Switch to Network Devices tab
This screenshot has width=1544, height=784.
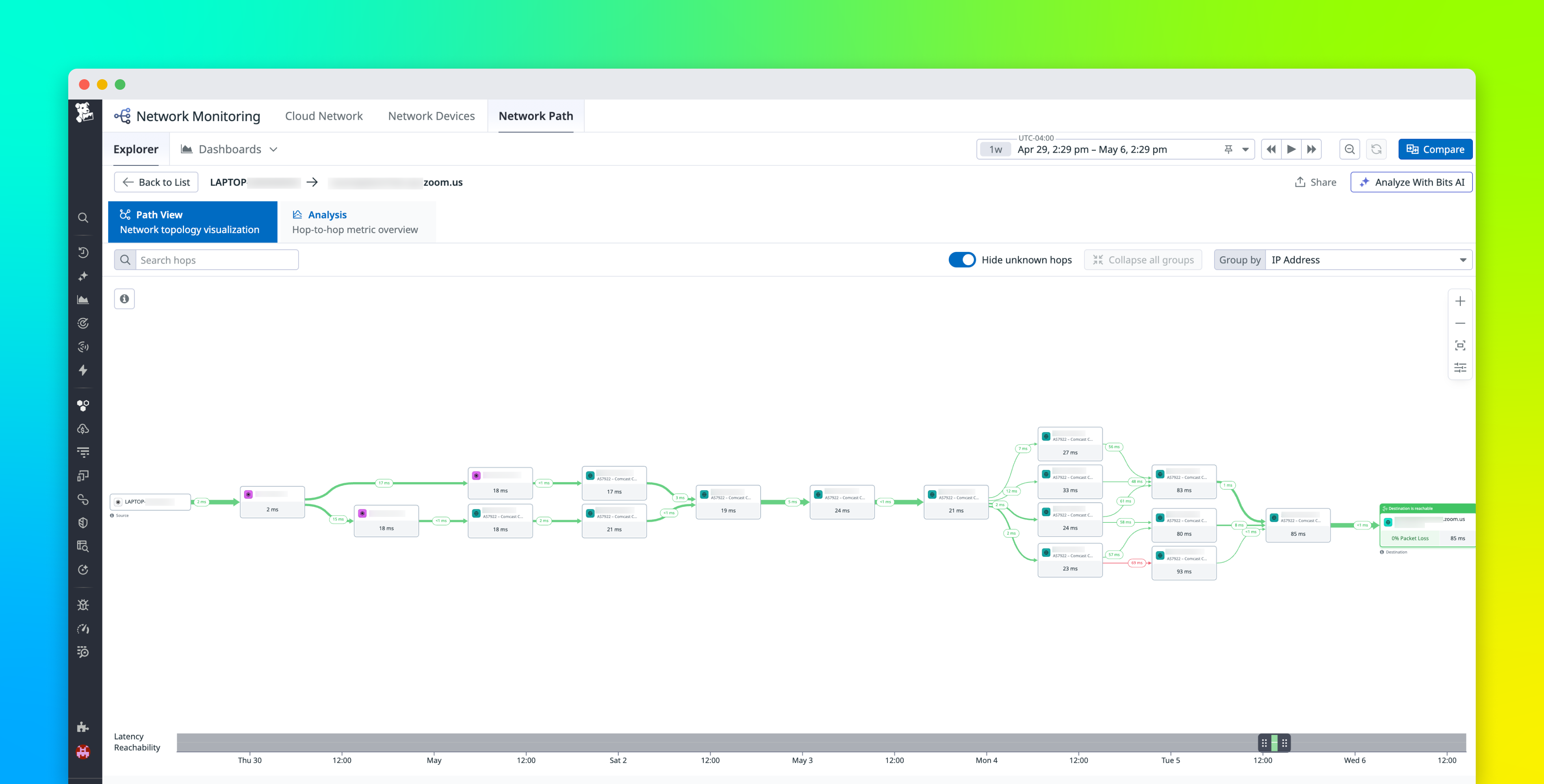click(x=431, y=116)
